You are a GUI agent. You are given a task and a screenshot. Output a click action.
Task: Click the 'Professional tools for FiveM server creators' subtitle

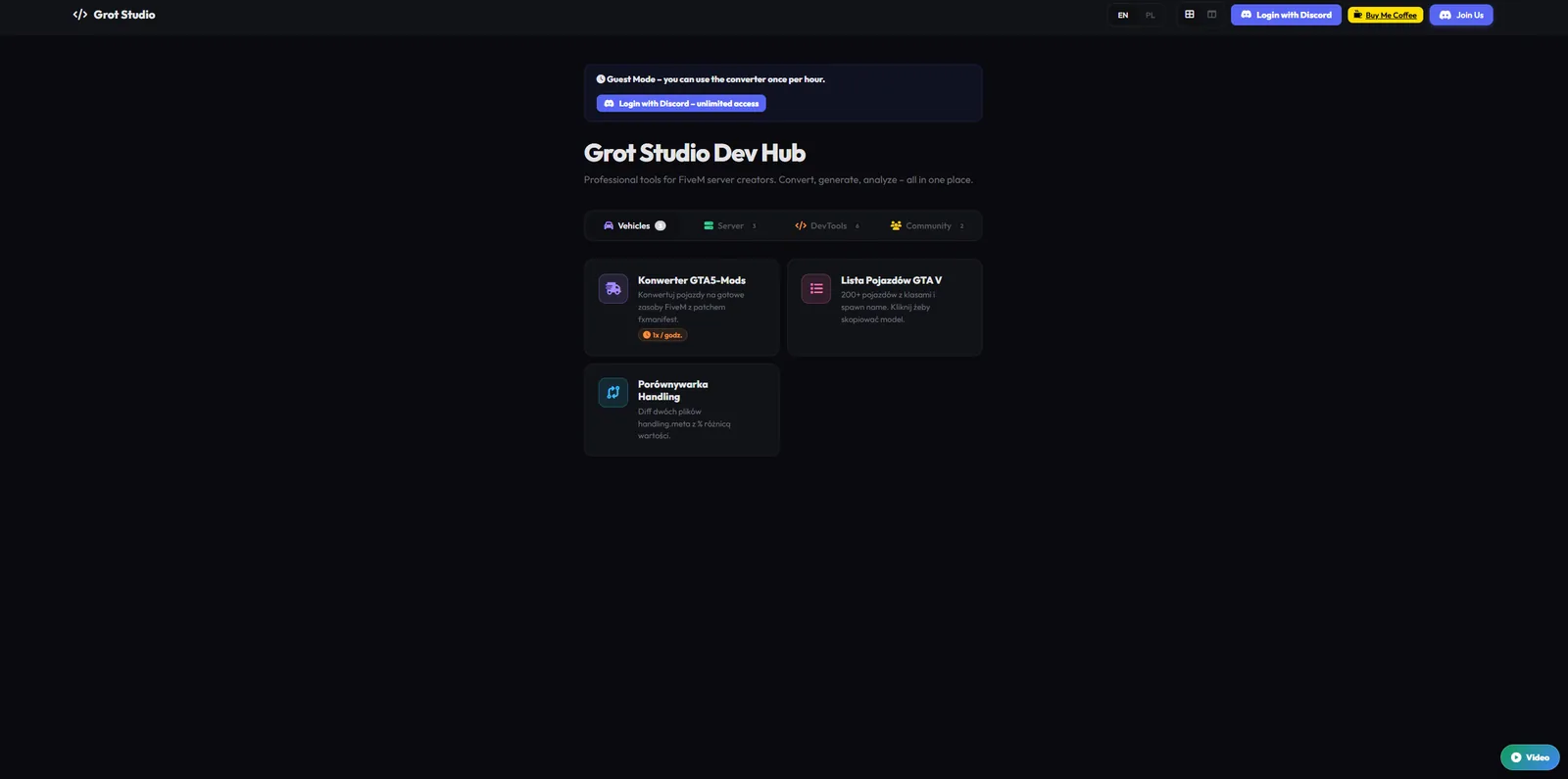(778, 179)
